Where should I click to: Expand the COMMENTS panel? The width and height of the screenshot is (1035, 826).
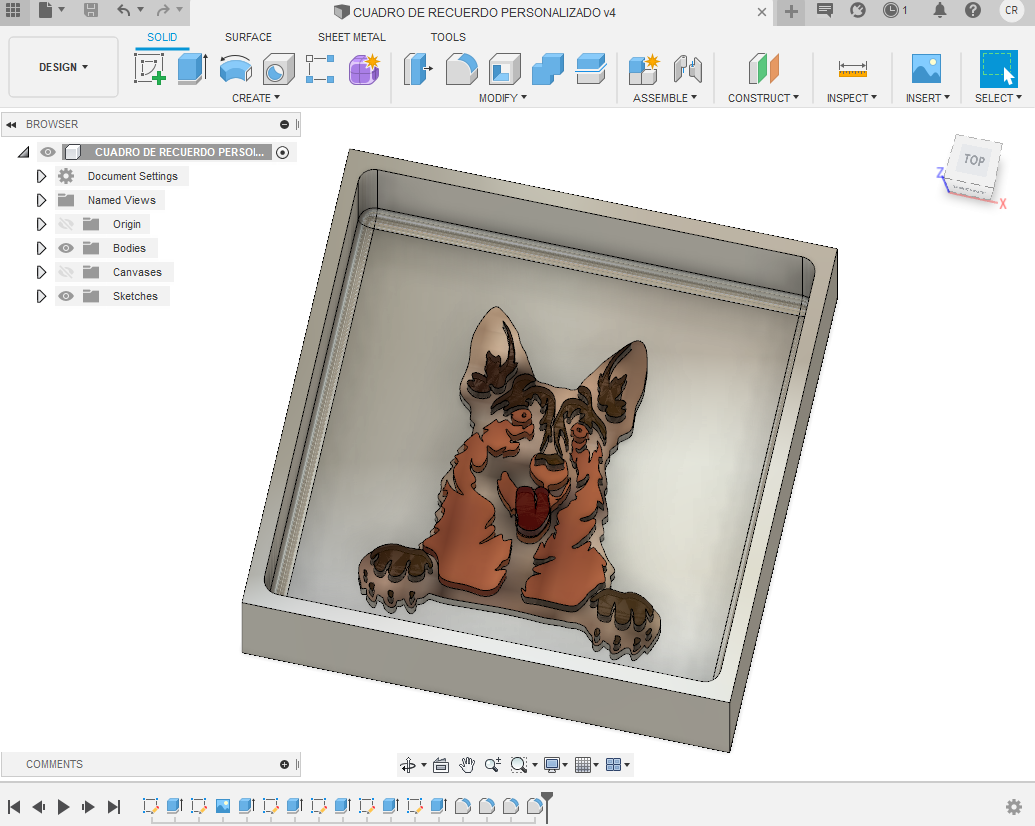pyautogui.click(x=284, y=765)
